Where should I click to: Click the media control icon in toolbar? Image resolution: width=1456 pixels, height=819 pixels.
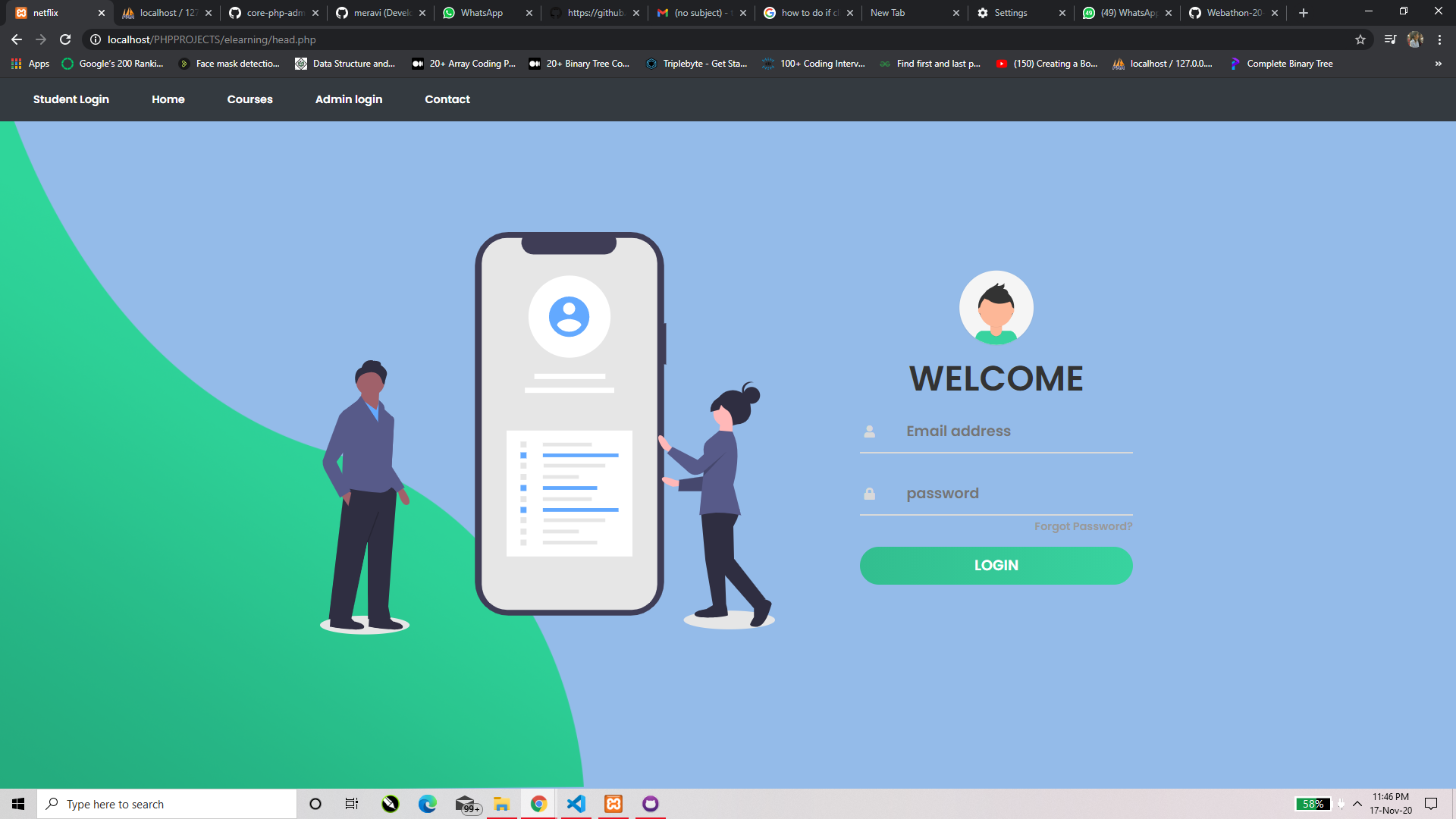1390,39
